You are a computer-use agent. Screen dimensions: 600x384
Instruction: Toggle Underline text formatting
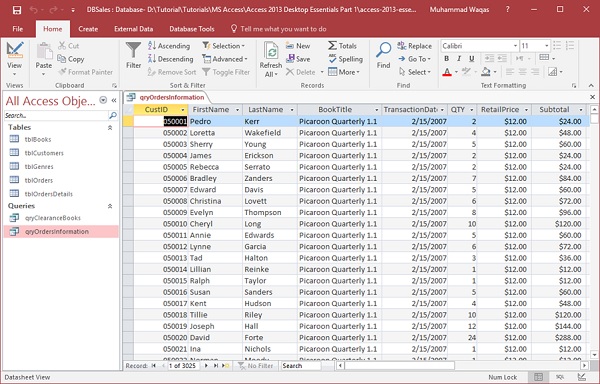[x=471, y=59]
